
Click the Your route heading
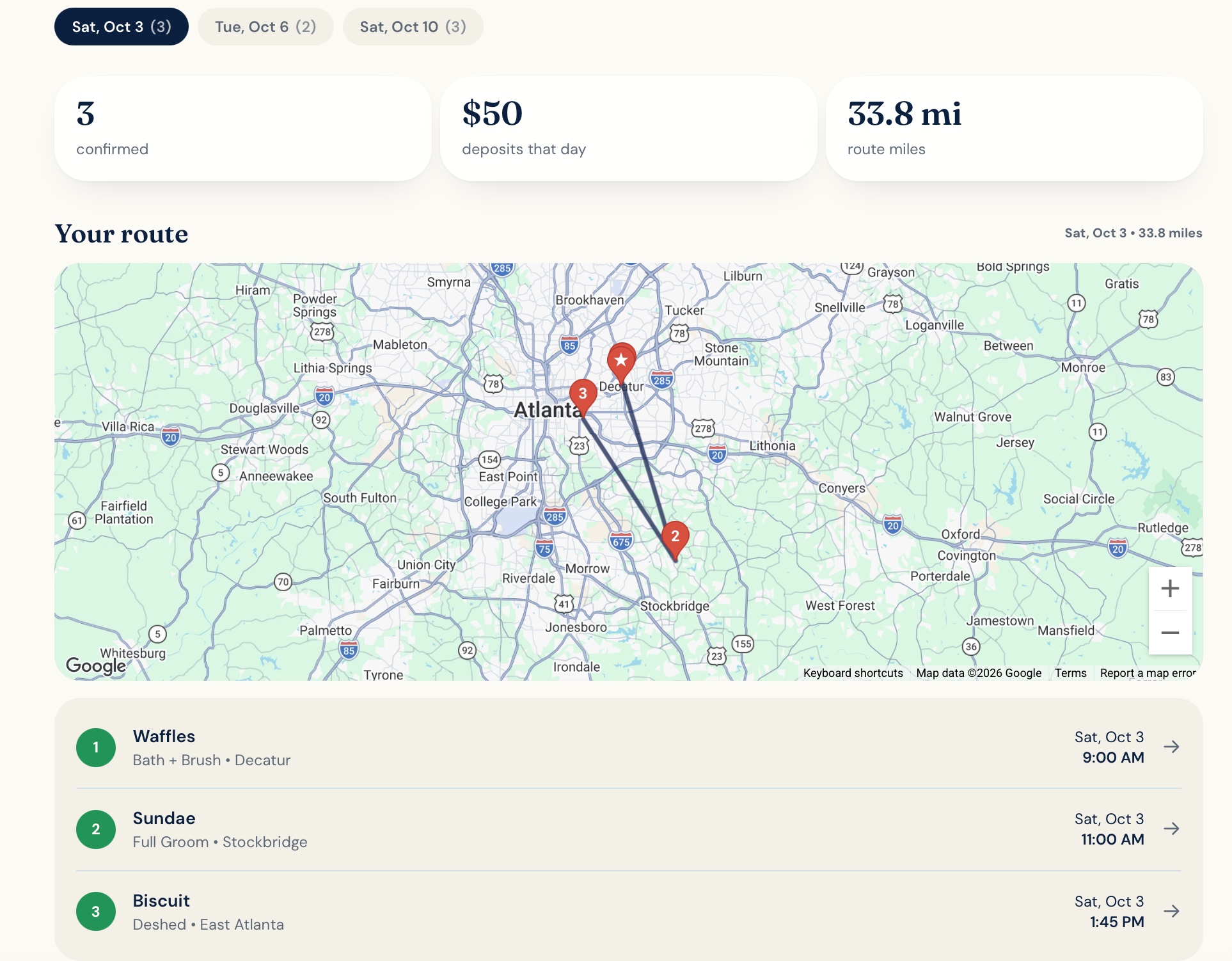coord(122,234)
